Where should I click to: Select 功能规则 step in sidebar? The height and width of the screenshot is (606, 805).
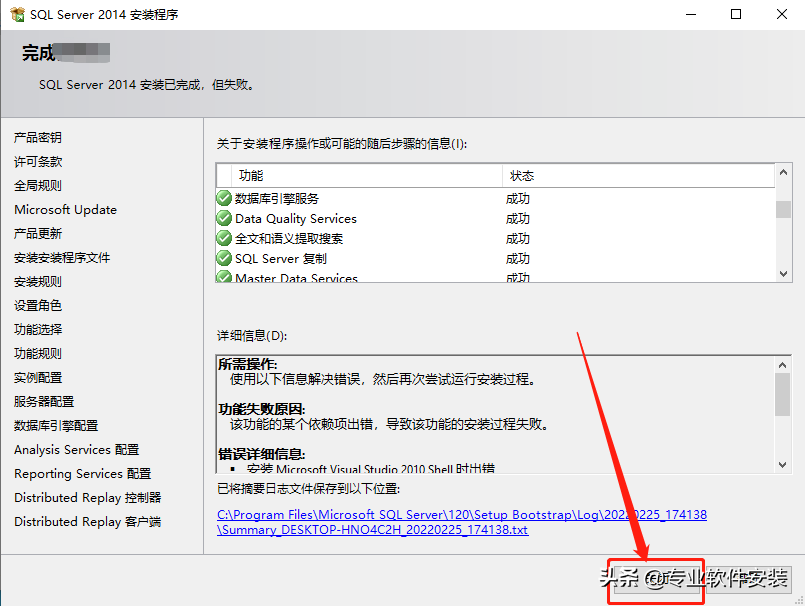(x=38, y=353)
